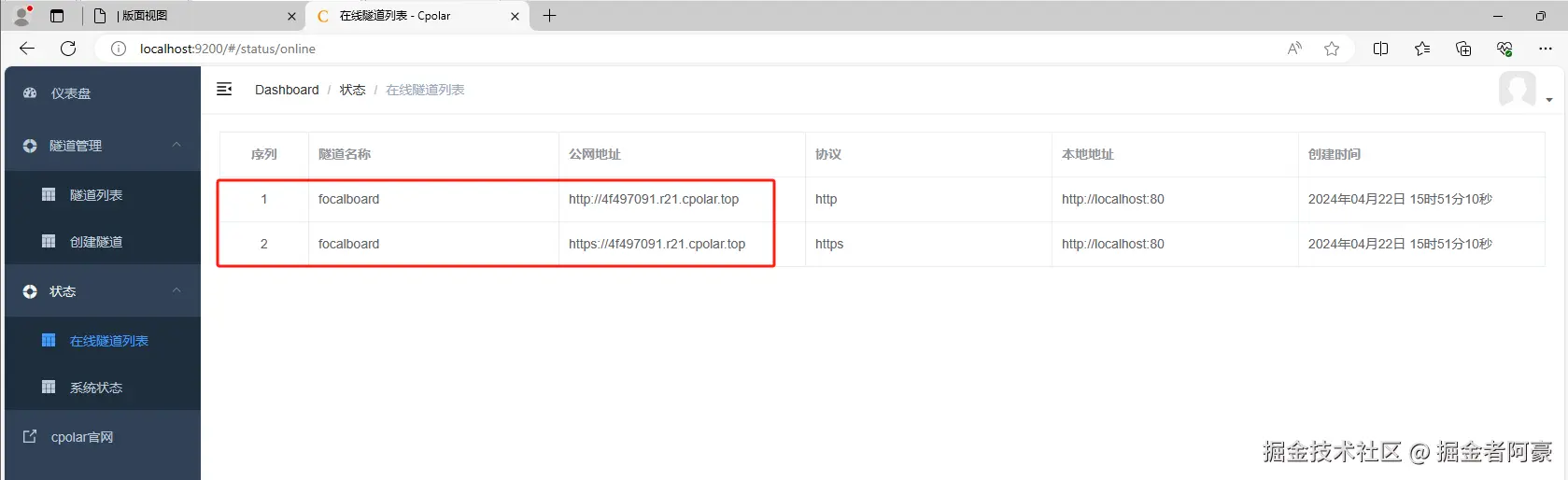Click sequence number 1 cell
The height and width of the screenshot is (480, 1568).
(x=264, y=199)
